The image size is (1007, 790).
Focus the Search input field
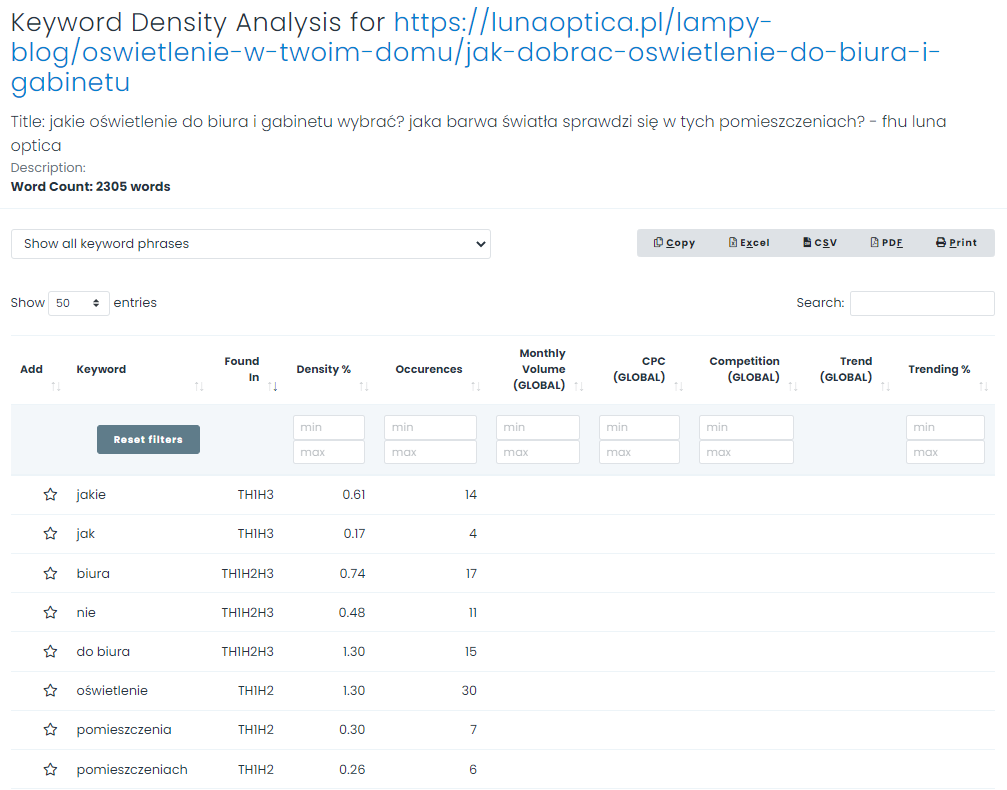tap(922, 303)
